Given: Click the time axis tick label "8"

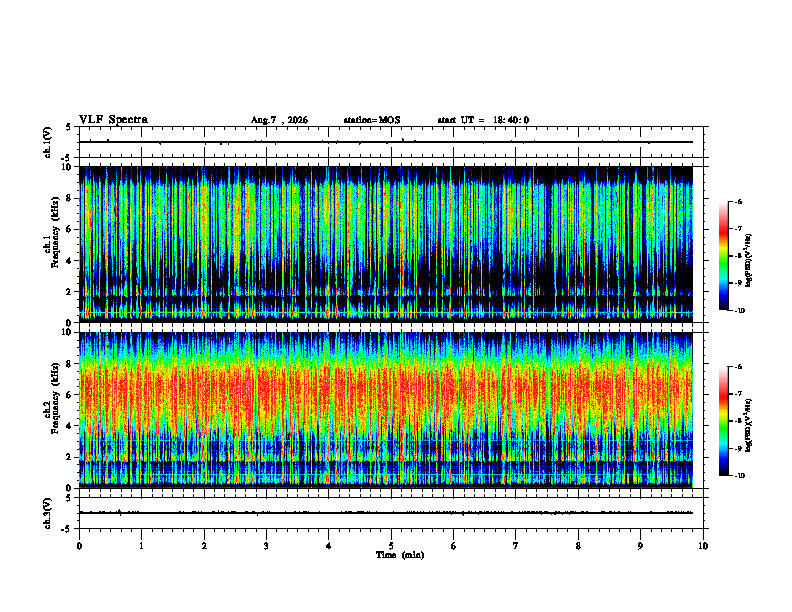Looking at the screenshot, I should (578, 546).
